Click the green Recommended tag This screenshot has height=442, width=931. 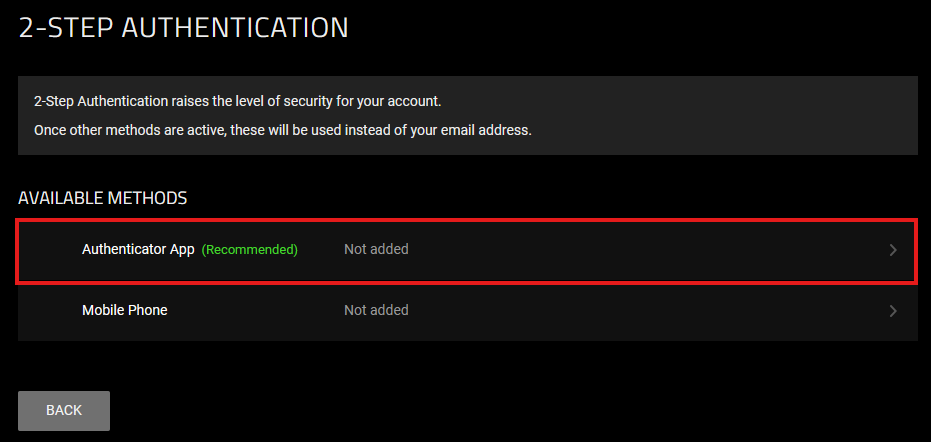250,249
